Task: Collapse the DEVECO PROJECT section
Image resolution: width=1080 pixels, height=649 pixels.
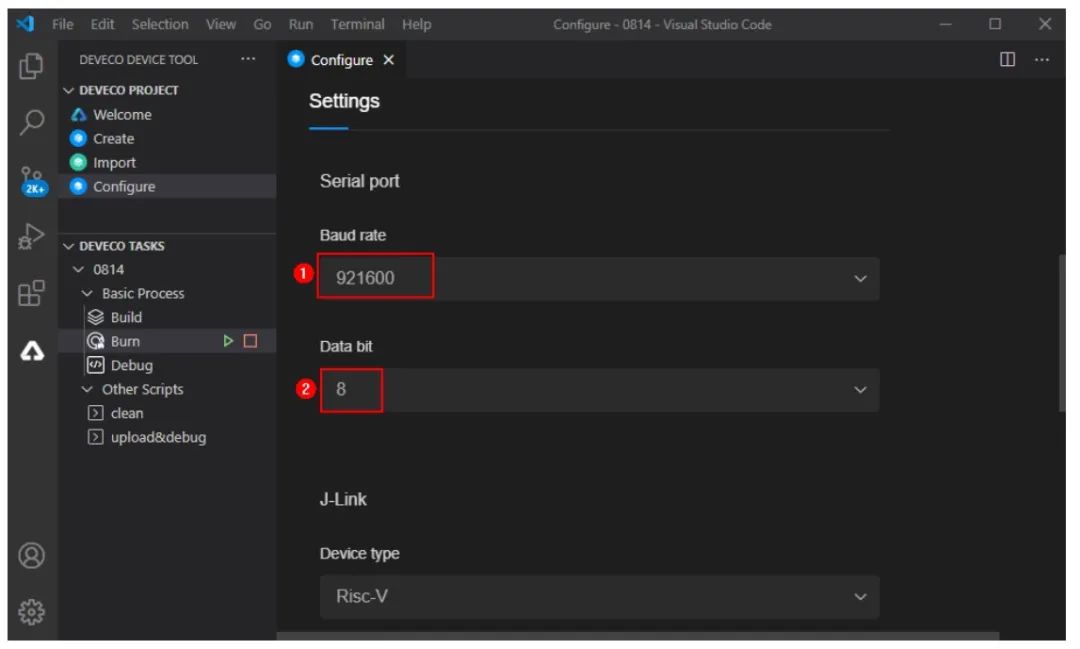Action: click(68, 90)
